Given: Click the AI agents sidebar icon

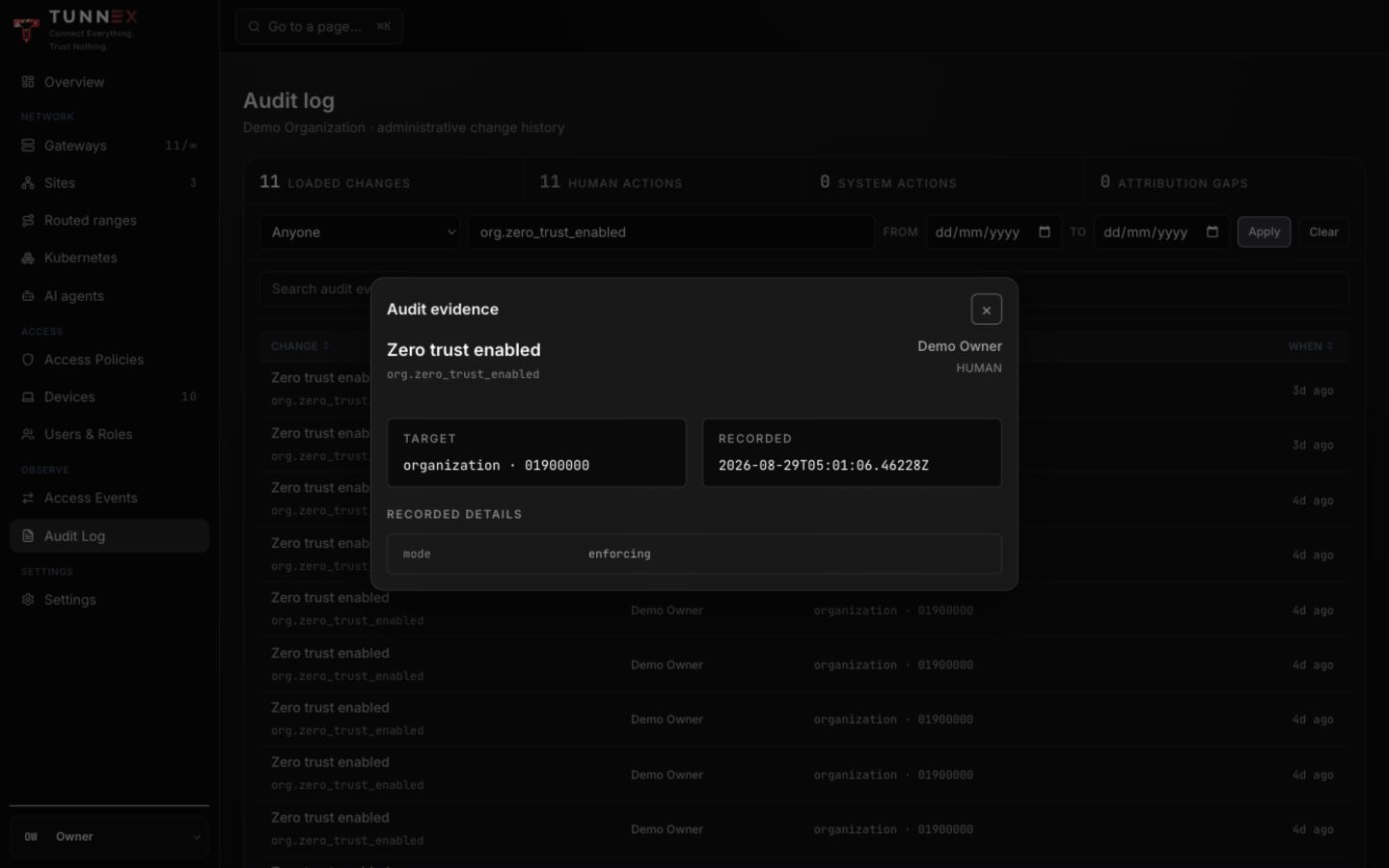Looking at the screenshot, I should pyautogui.click(x=28, y=296).
